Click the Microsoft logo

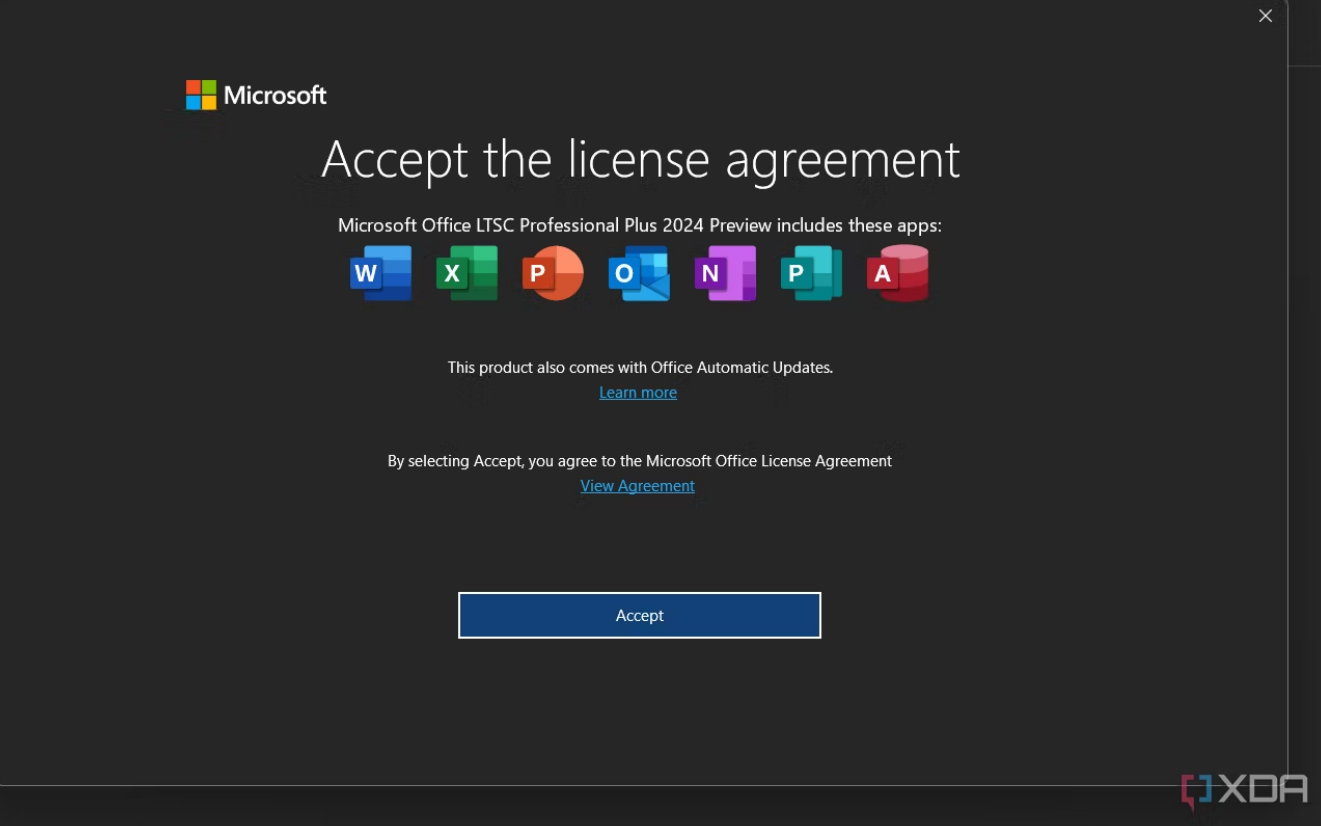(x=256, y=95)
